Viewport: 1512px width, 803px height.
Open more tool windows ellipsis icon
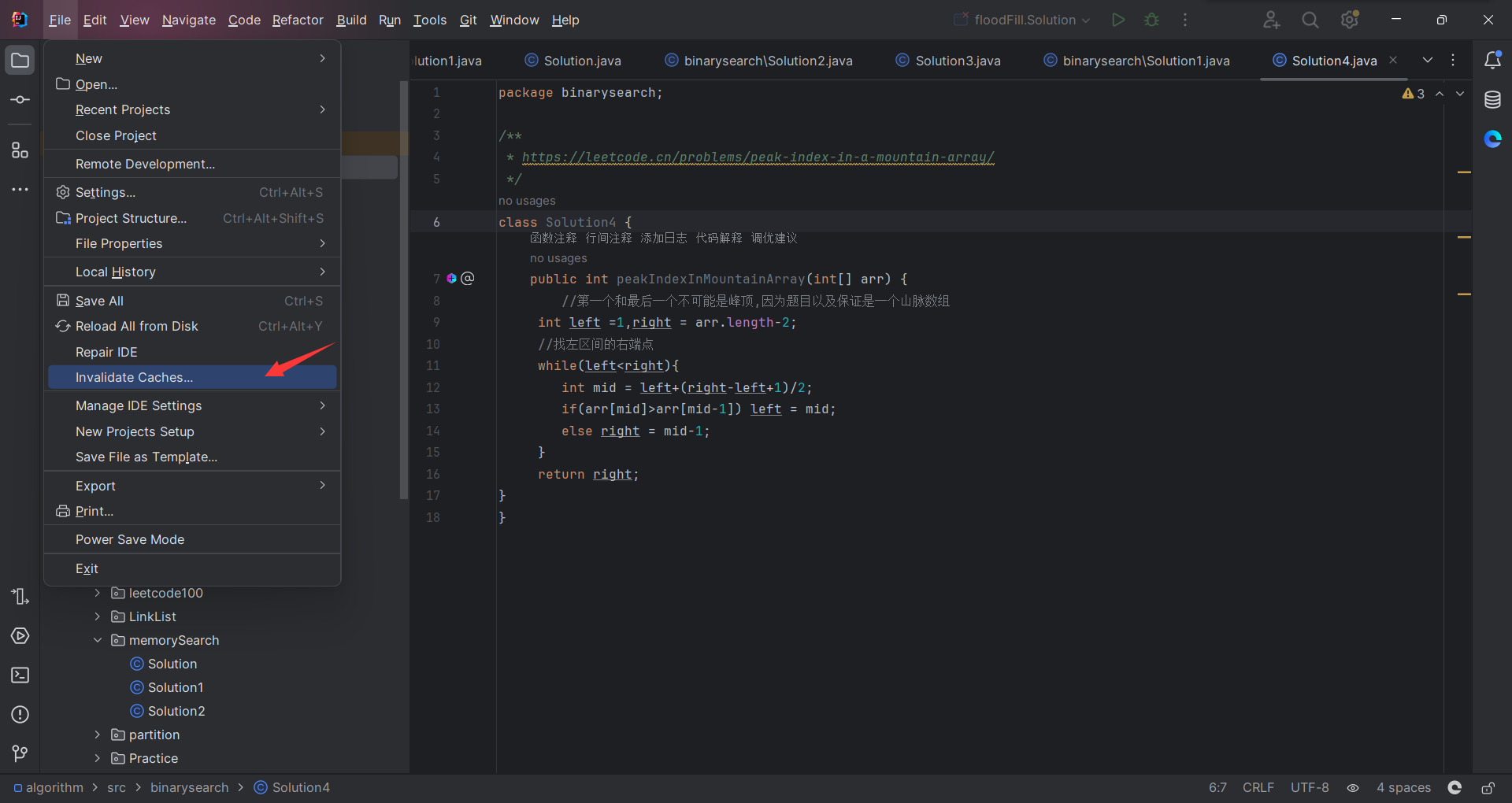coord(20,190)
